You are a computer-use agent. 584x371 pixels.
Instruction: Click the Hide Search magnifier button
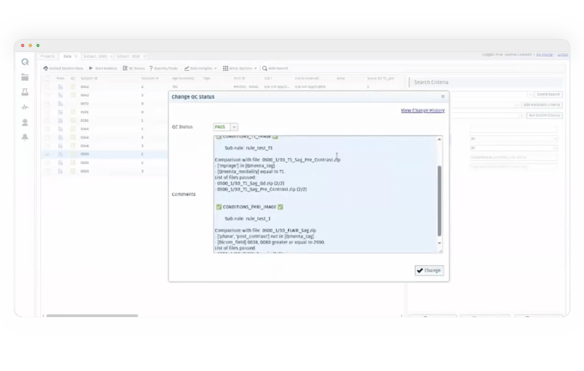[275, 68]
